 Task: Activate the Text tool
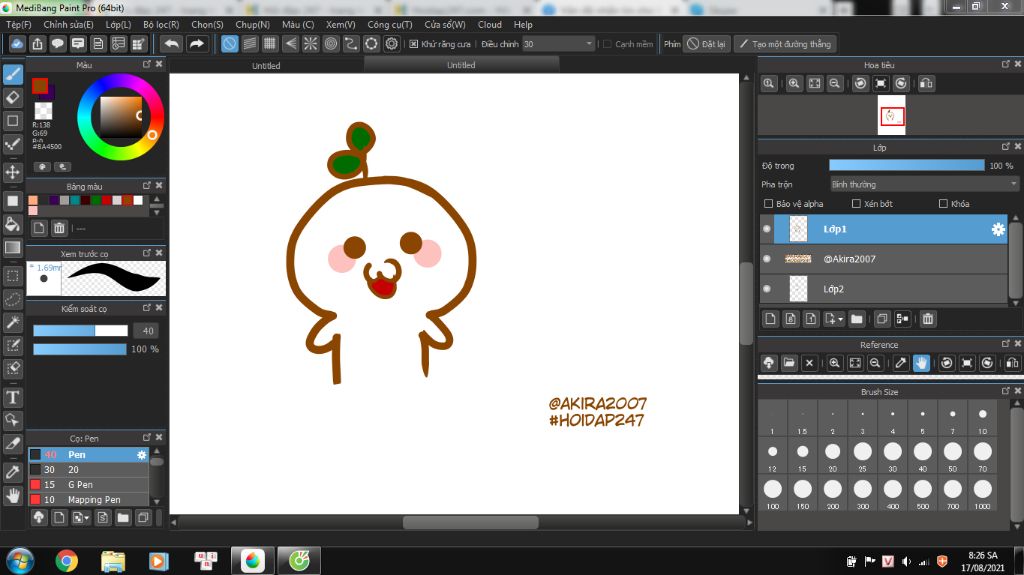[x=13, y=397]
